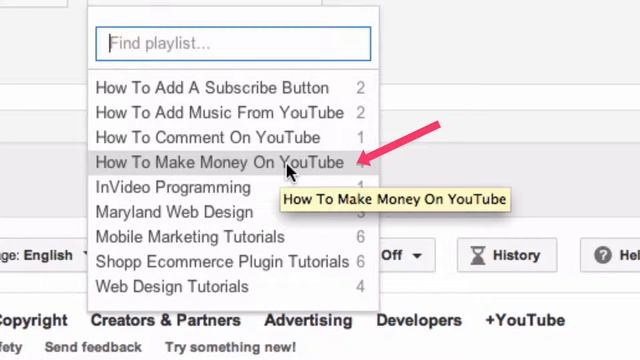Select How To Add A Subscribe Button playlist
The image size is (640, 360).
(233, 88)
